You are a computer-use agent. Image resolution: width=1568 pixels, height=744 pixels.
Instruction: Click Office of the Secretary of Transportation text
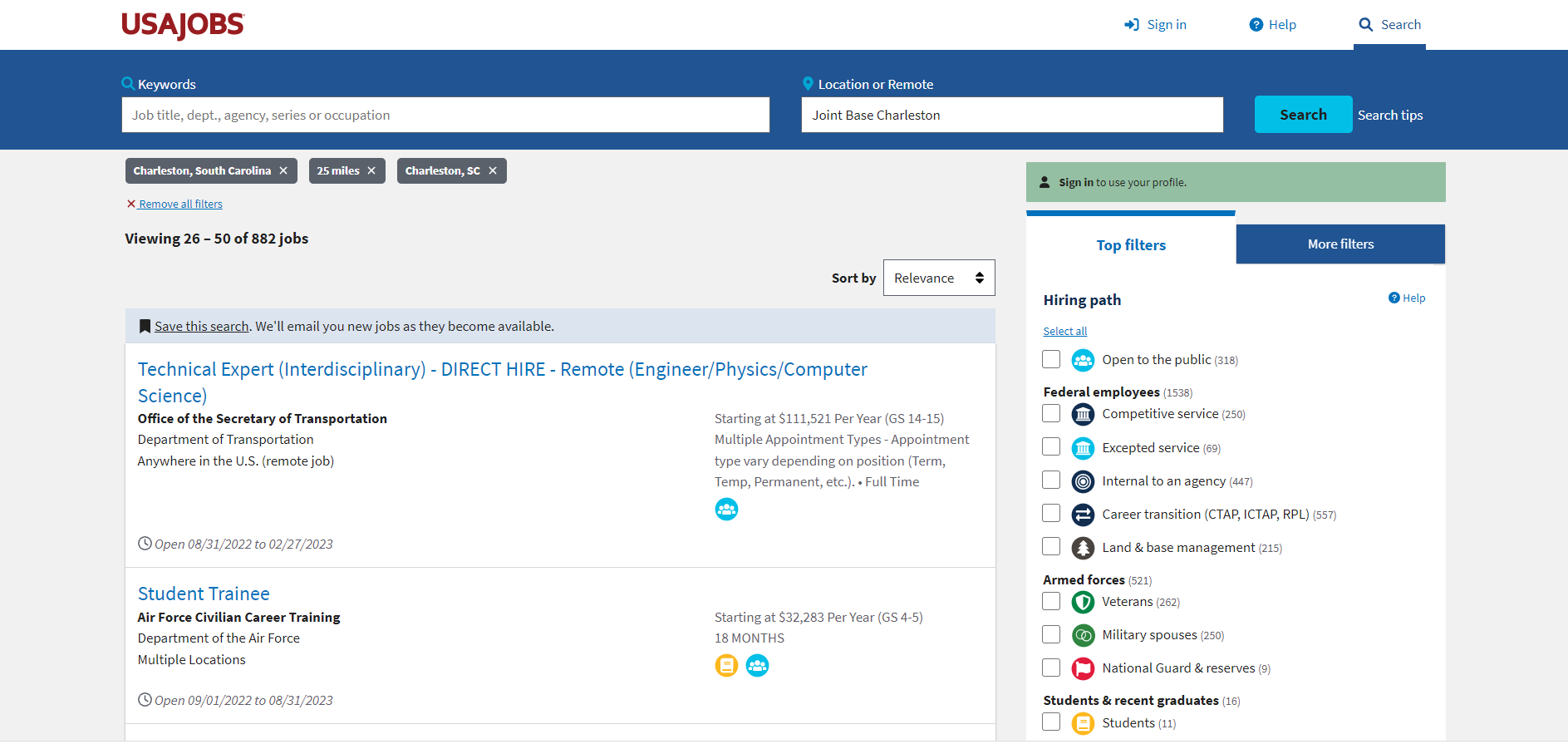(x=263, y=418)
